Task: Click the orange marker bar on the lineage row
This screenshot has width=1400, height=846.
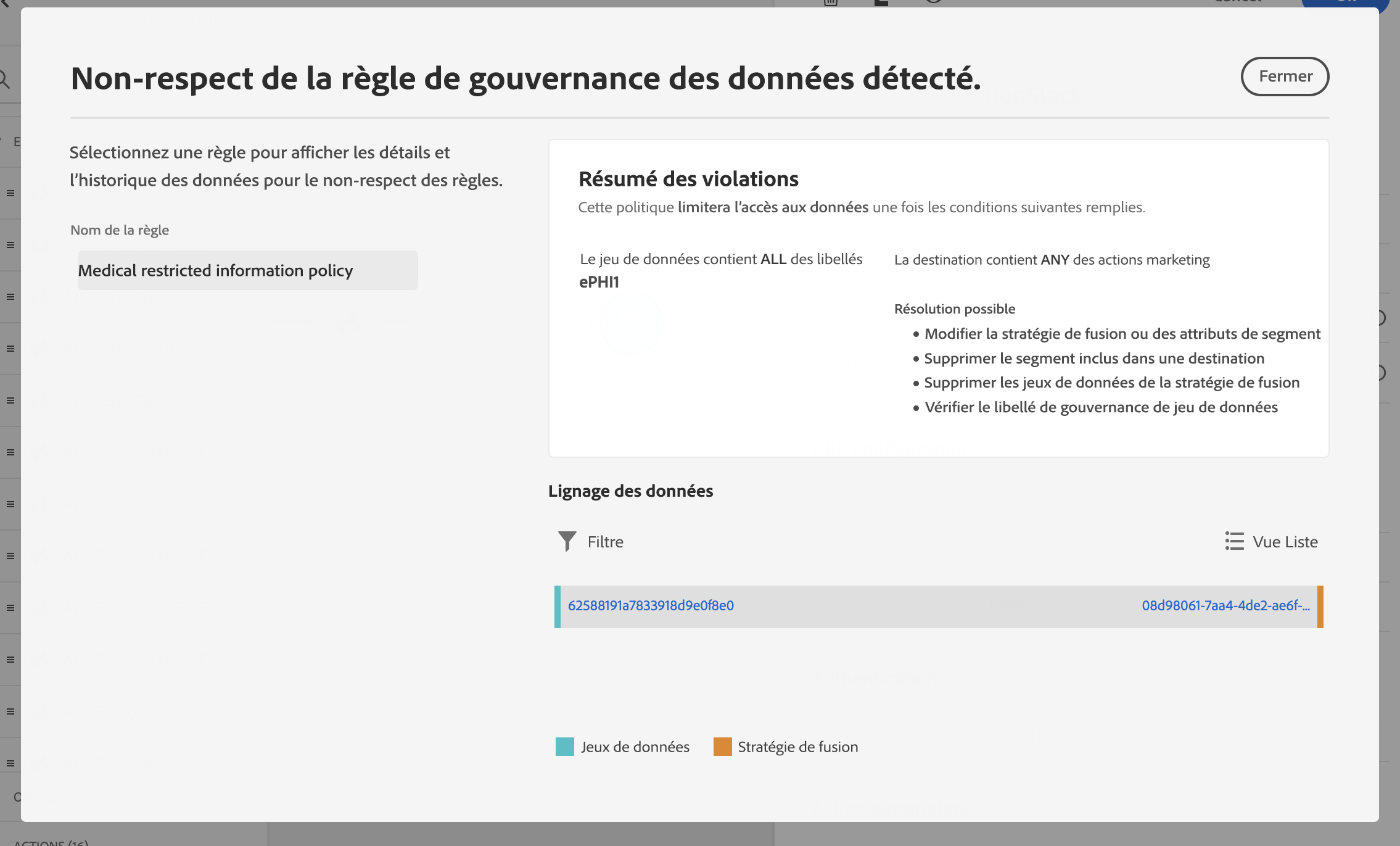Action: coord(1320,607)
